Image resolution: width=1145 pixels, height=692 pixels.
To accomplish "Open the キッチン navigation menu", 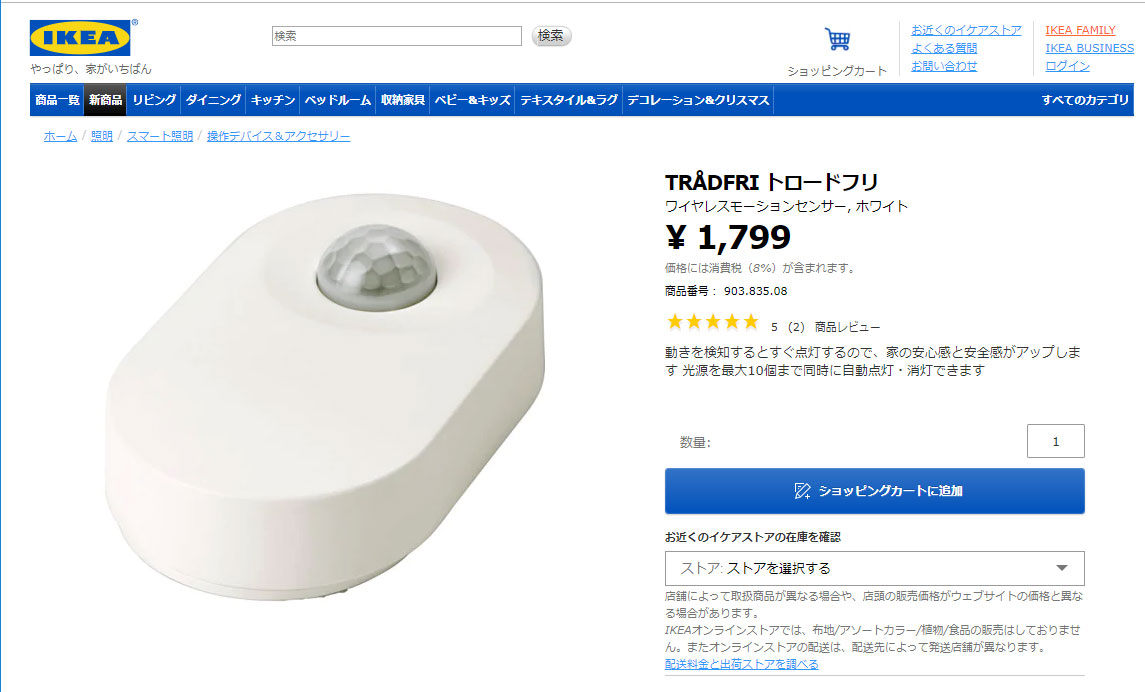I will point(272,100).
